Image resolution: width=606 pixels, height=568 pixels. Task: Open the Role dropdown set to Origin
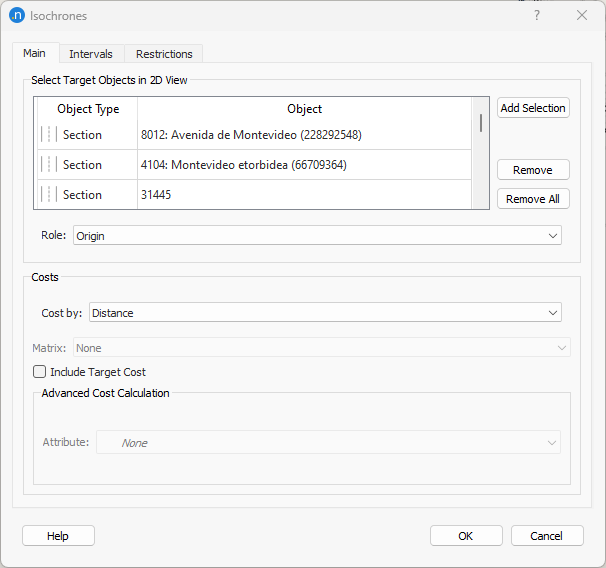tap(317, 236)
